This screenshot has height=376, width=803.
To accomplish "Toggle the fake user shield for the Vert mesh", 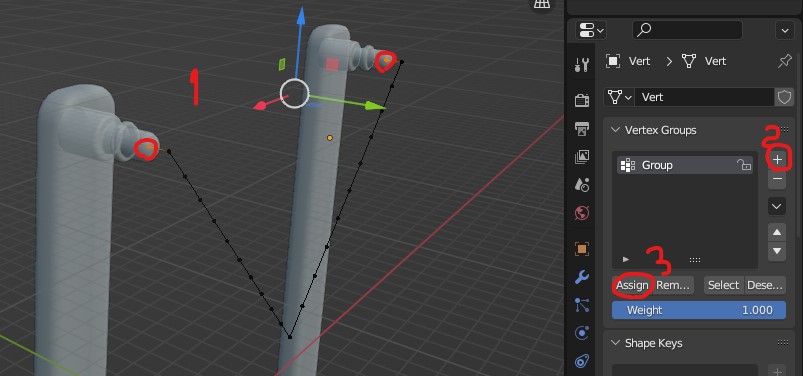I will pos(785,97).
